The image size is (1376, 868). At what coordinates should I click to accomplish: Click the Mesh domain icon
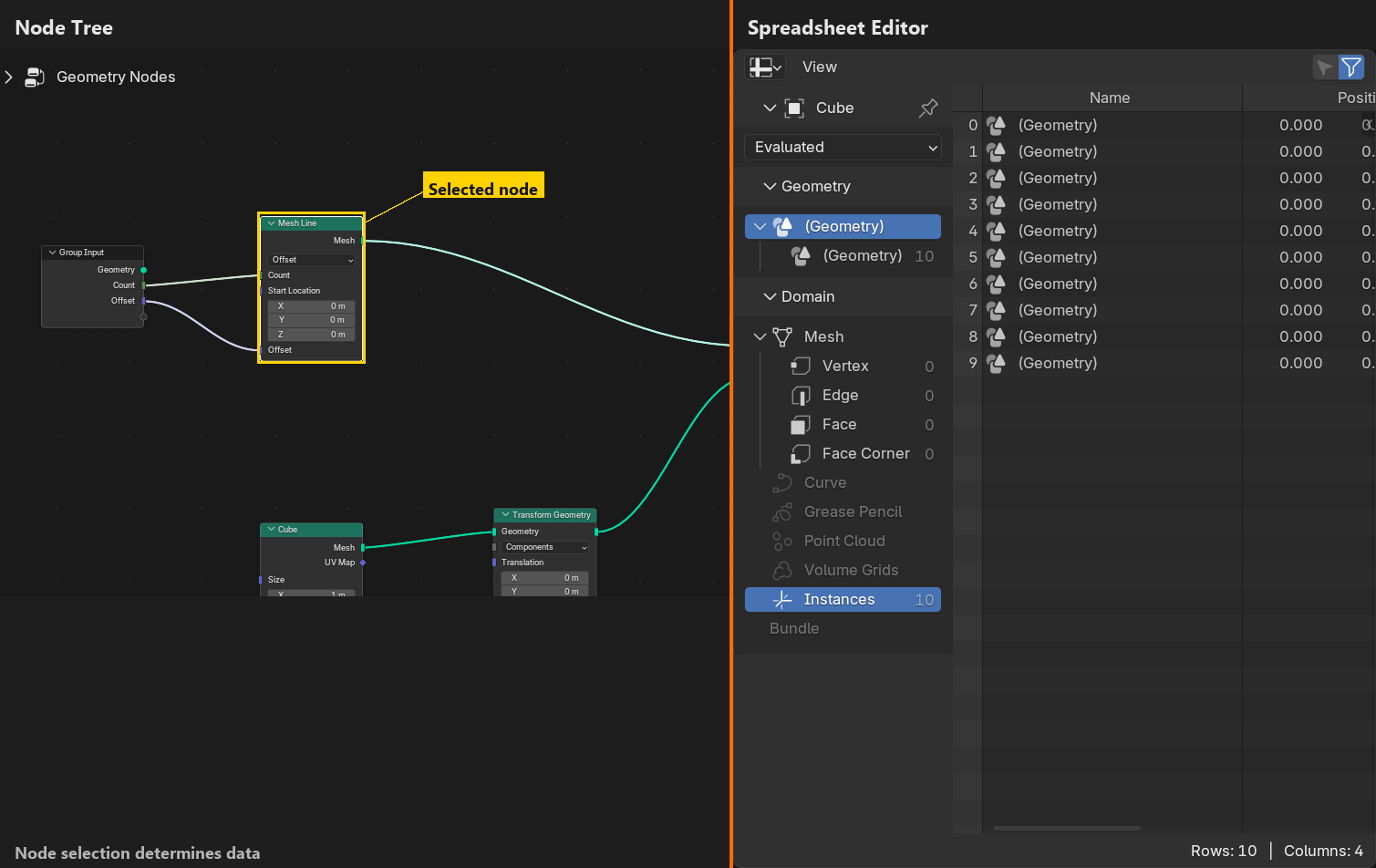(782, 336)
